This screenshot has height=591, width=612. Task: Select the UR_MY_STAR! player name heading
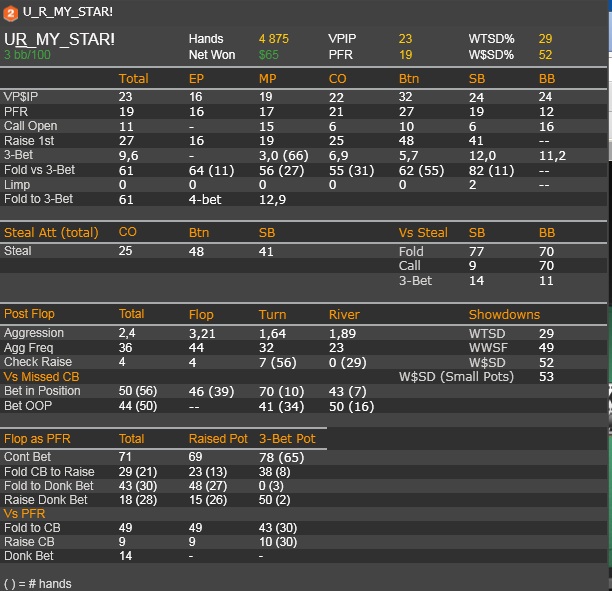pos(59,39)
